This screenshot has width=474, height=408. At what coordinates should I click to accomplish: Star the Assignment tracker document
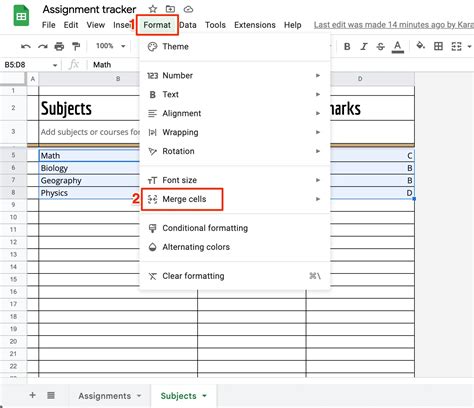pos(153,9)
